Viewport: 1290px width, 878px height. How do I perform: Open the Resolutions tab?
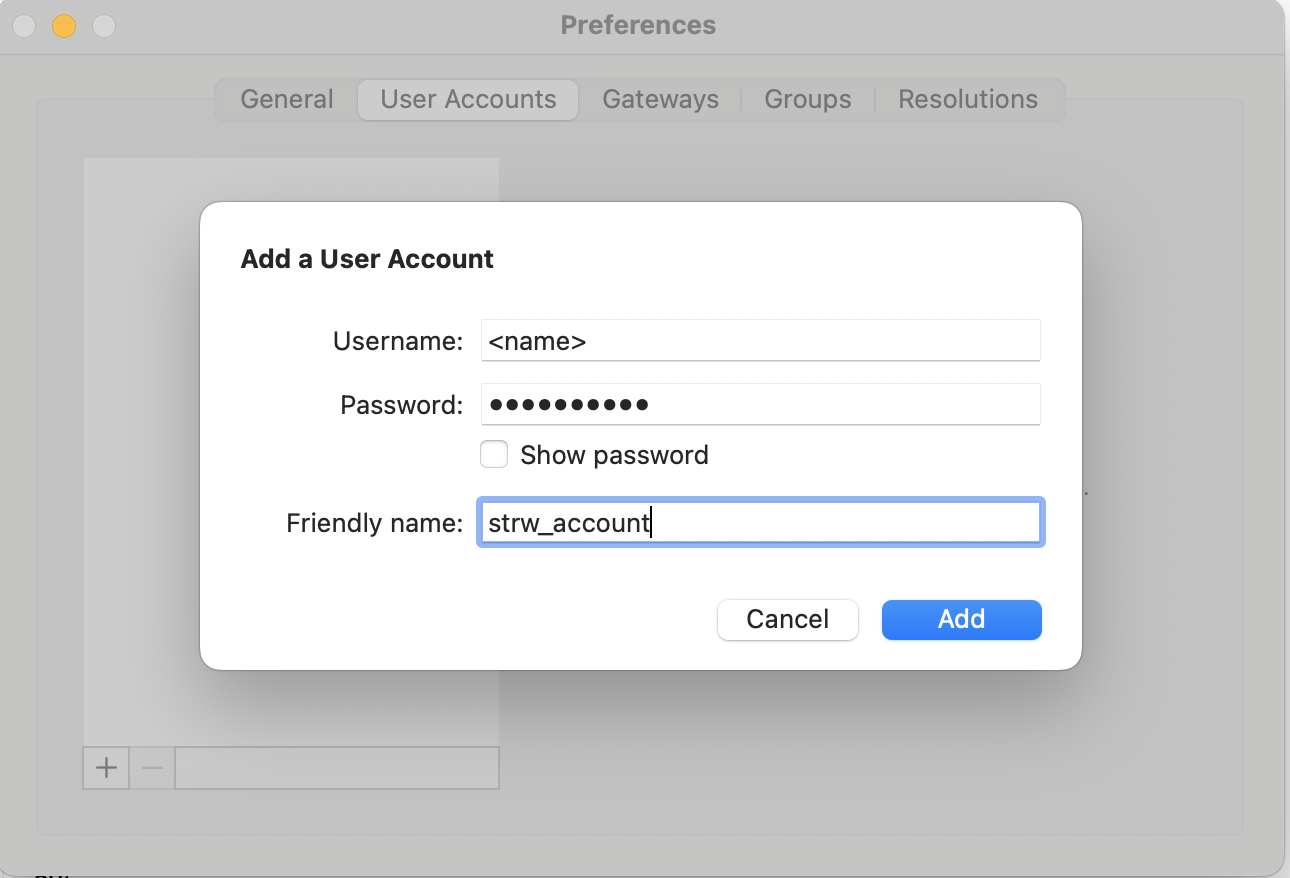(x=968, y=100)
